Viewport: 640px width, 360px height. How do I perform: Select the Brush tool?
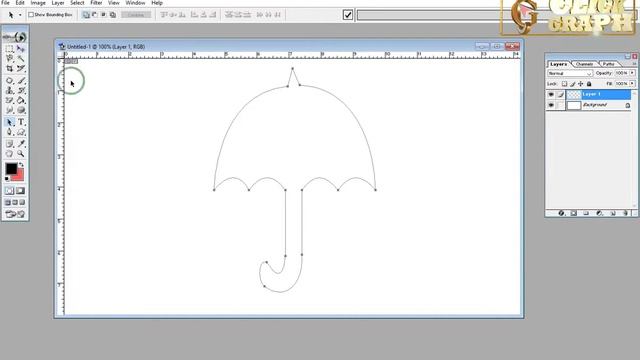coord(21,80)
